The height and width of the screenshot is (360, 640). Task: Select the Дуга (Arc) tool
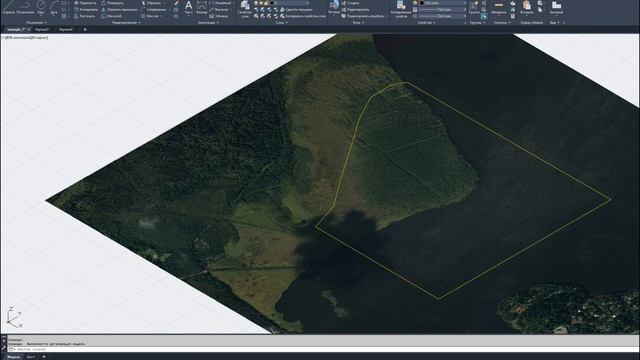tap(54, 7)
